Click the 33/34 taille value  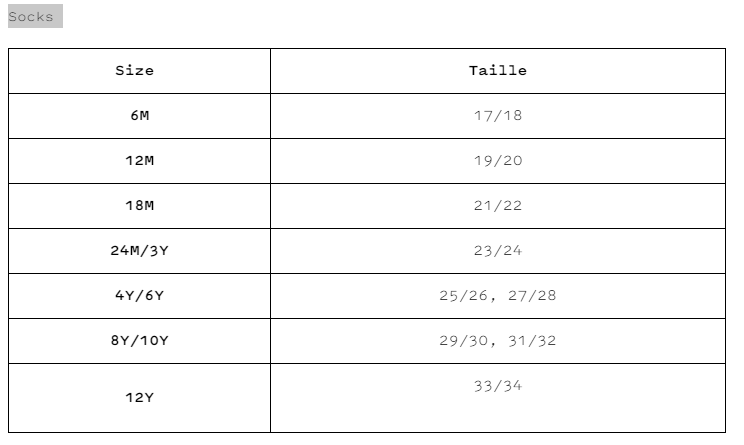pos(497,386)
